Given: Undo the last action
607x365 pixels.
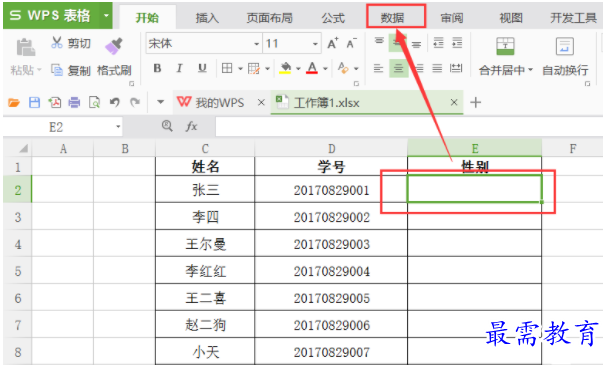Looking at the screenshot, I should 115,103.
